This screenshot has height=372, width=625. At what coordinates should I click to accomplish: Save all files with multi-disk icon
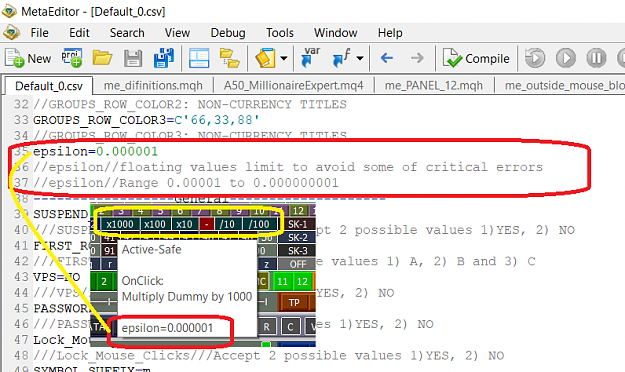tap(163, 58)
